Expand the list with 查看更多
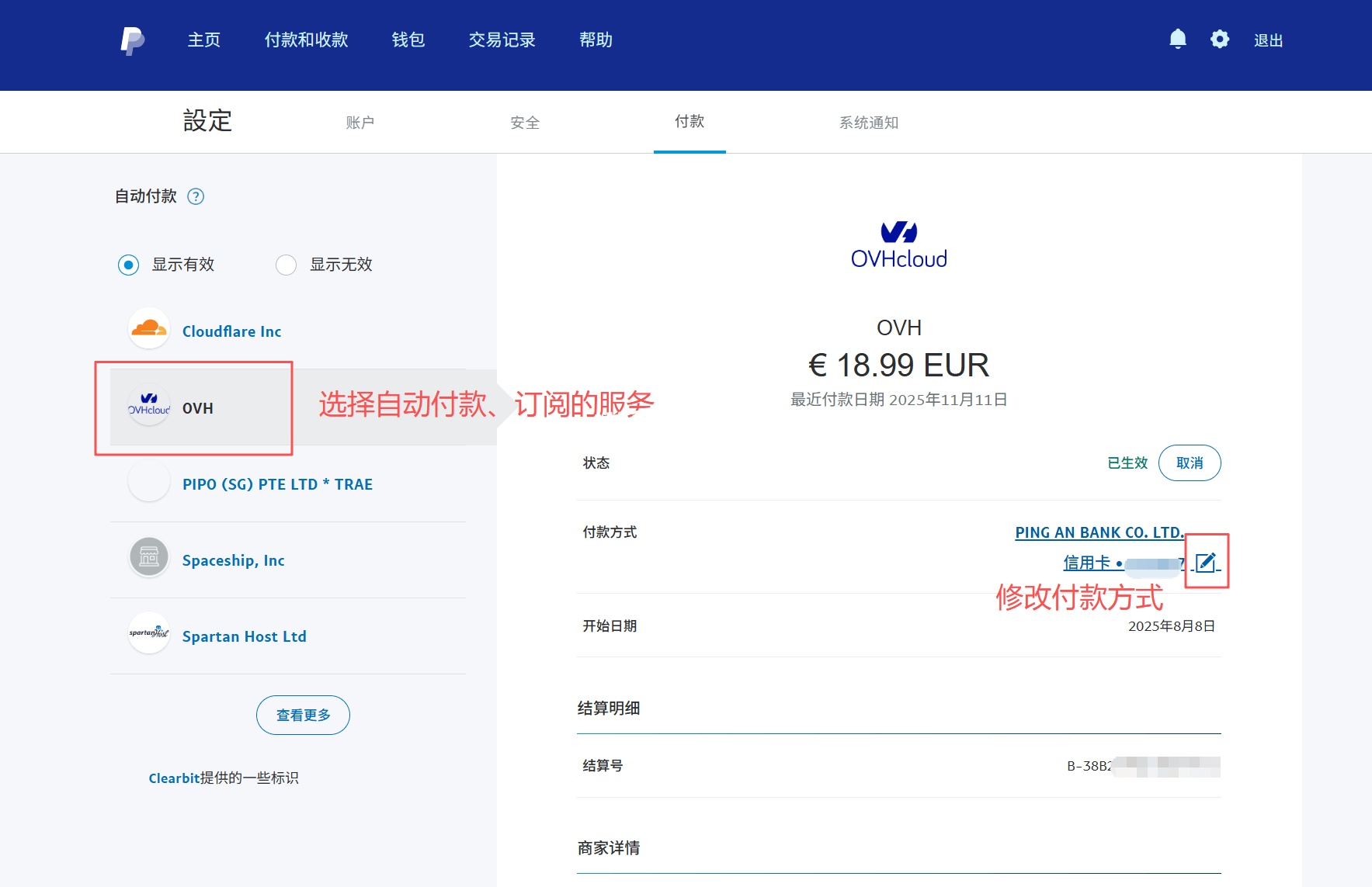 303,715
